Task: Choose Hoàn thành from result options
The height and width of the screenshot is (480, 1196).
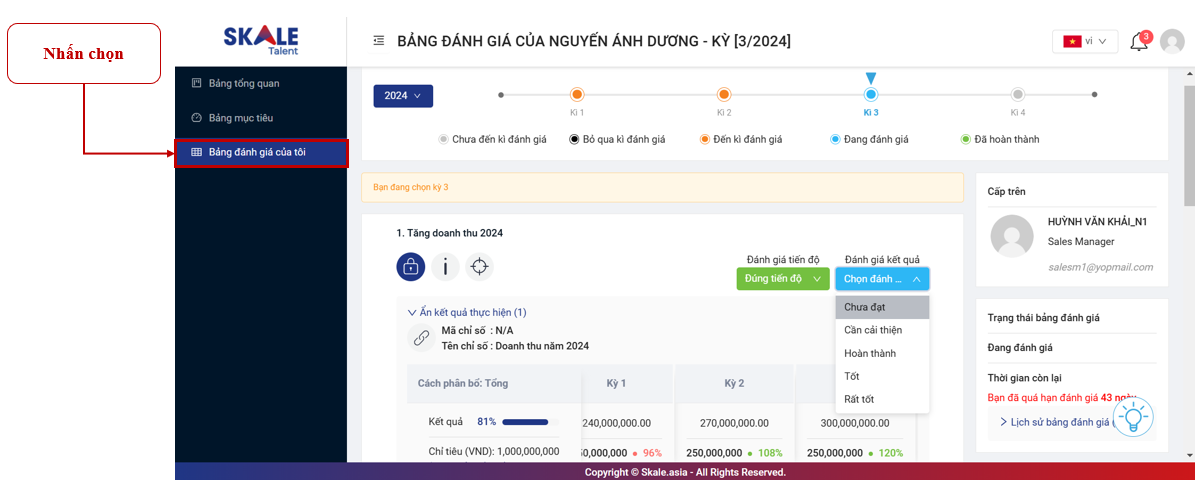Action: point(869,353)
